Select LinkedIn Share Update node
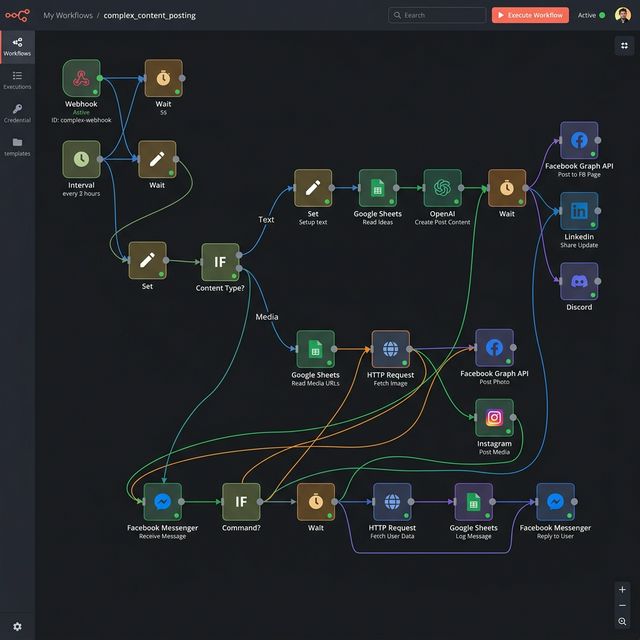Screen dimensions: 640x640 579,211
